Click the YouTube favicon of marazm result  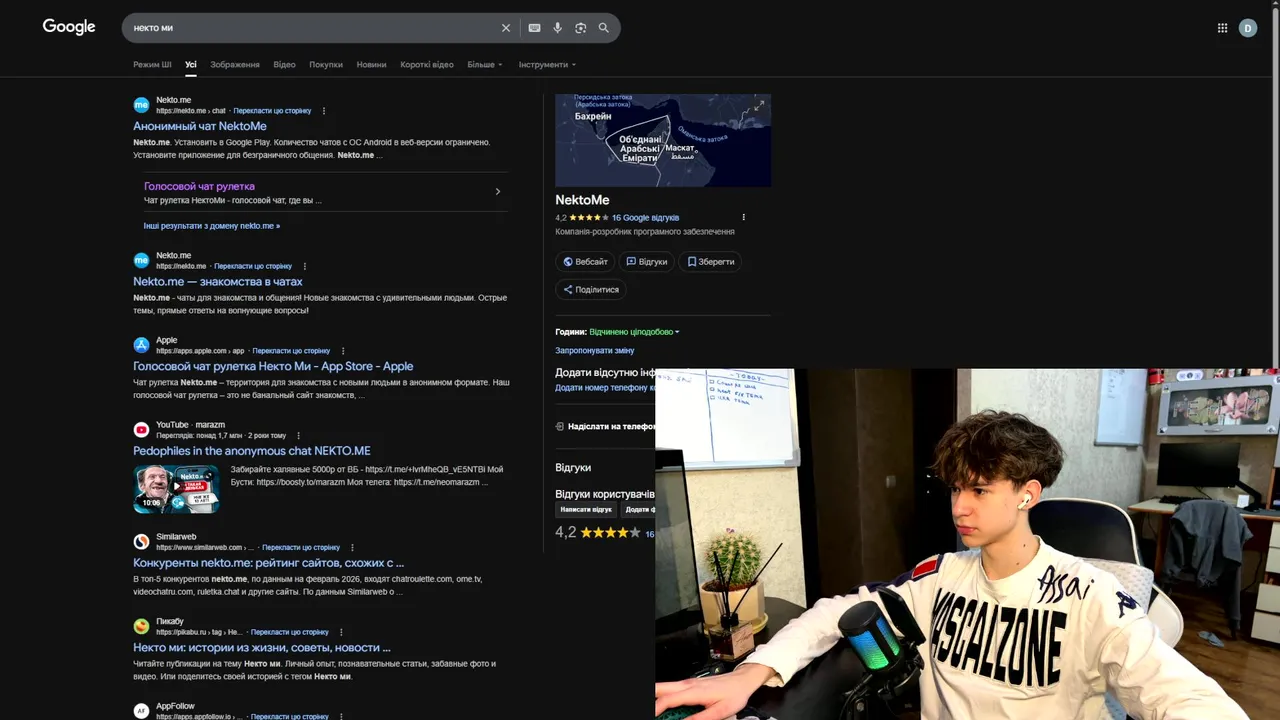[141, 430]
